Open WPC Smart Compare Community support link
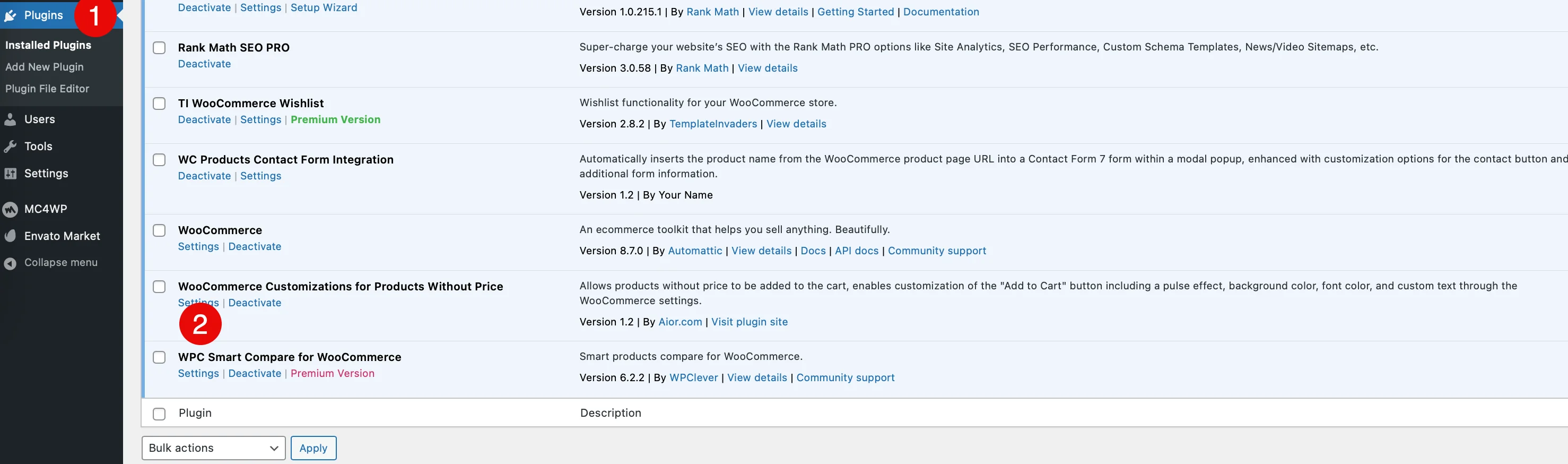This screenshot has width=1568, height=464. 846,378
